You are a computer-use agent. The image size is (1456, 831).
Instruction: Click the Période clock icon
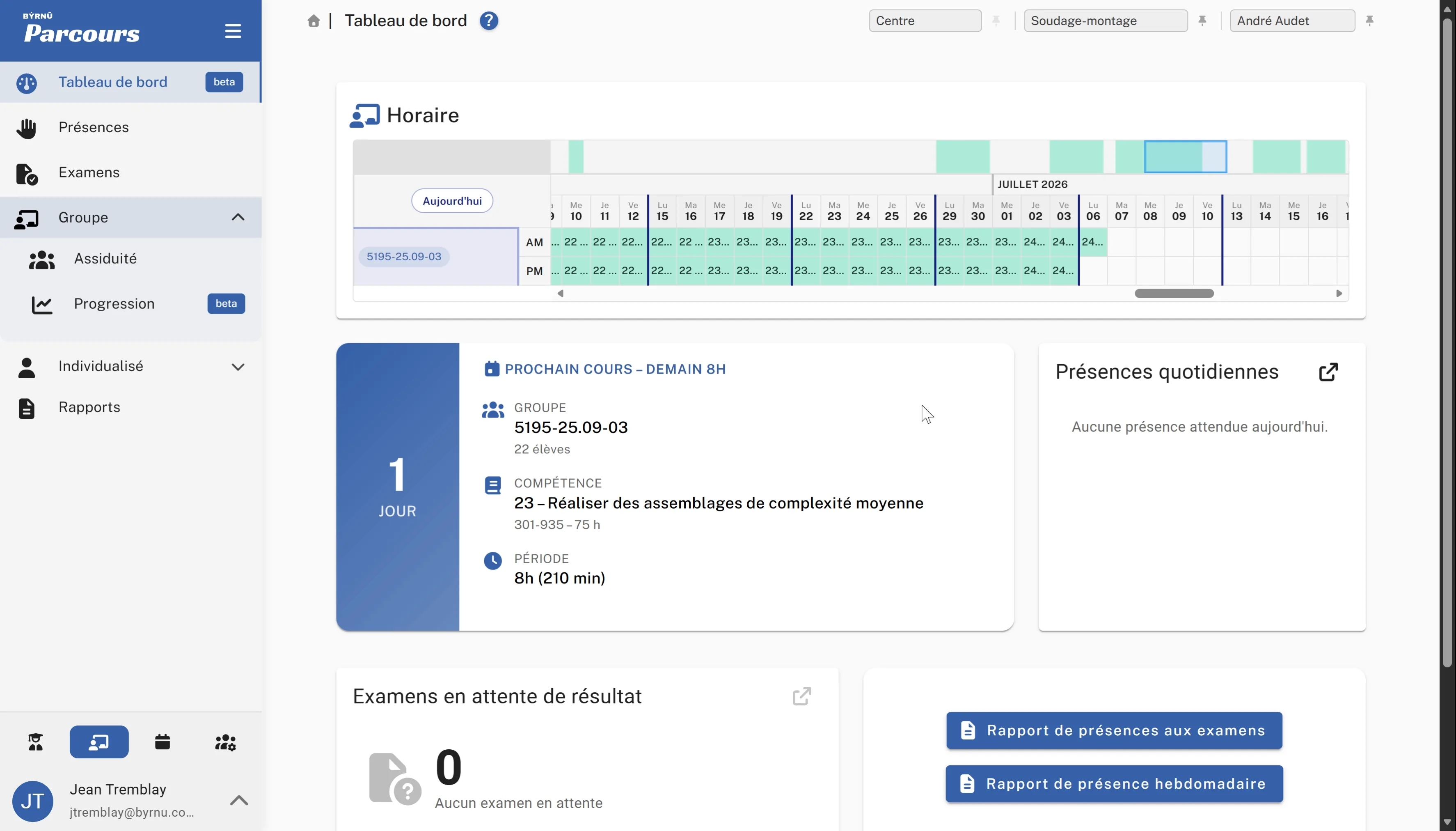click(x=493, y=560)
